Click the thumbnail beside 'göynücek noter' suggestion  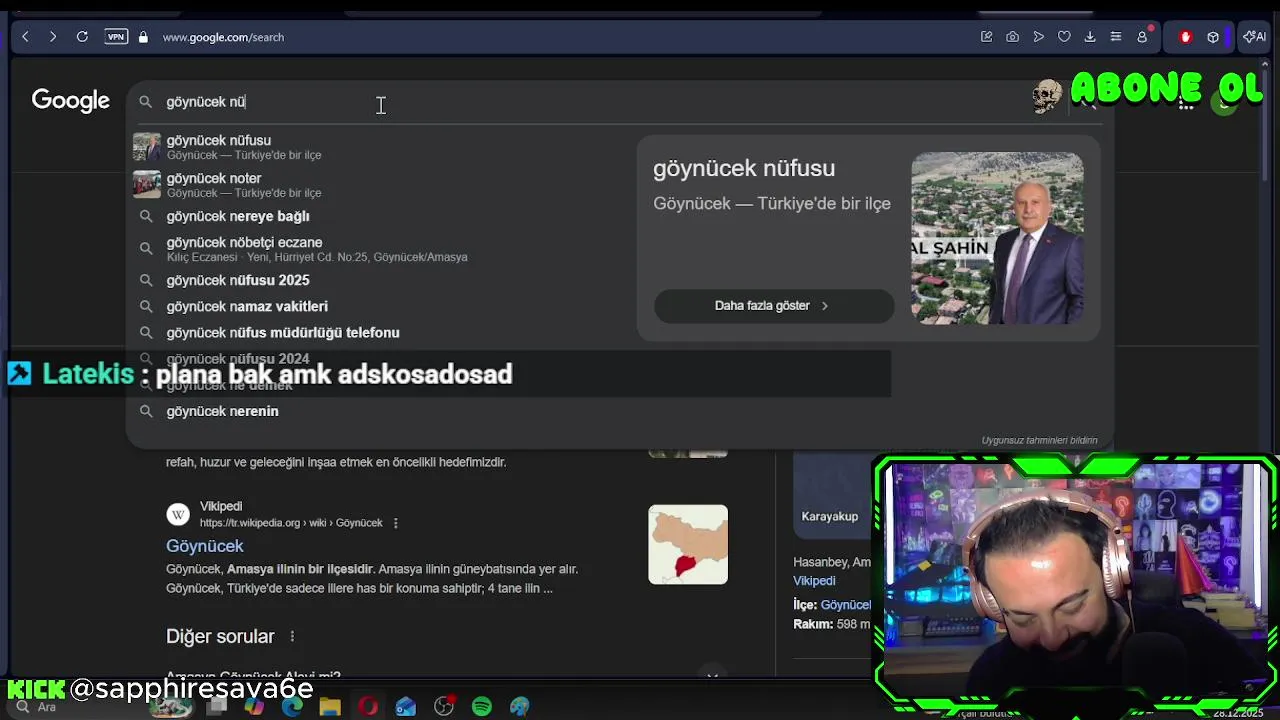147,185
